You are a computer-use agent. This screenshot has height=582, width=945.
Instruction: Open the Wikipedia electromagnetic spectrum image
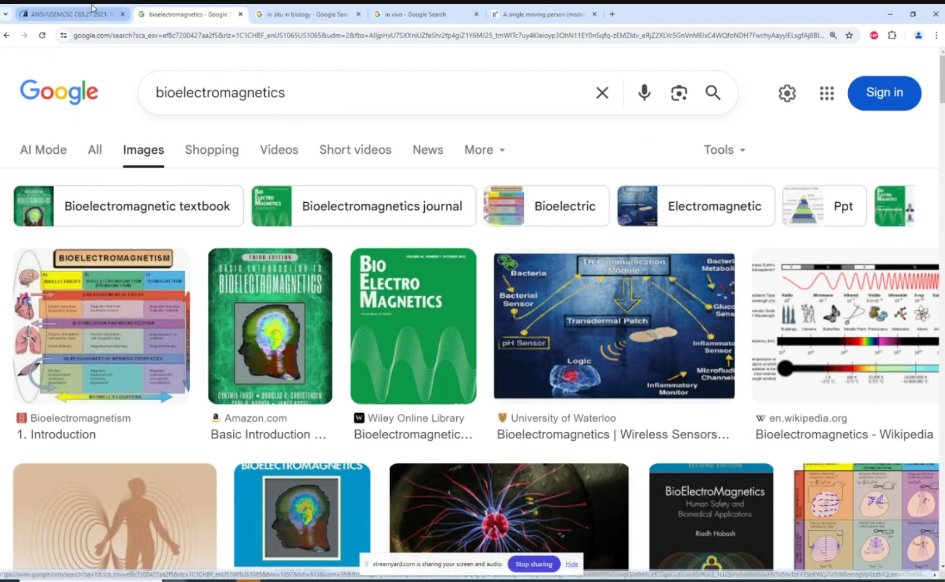click(x=846, y=326)
